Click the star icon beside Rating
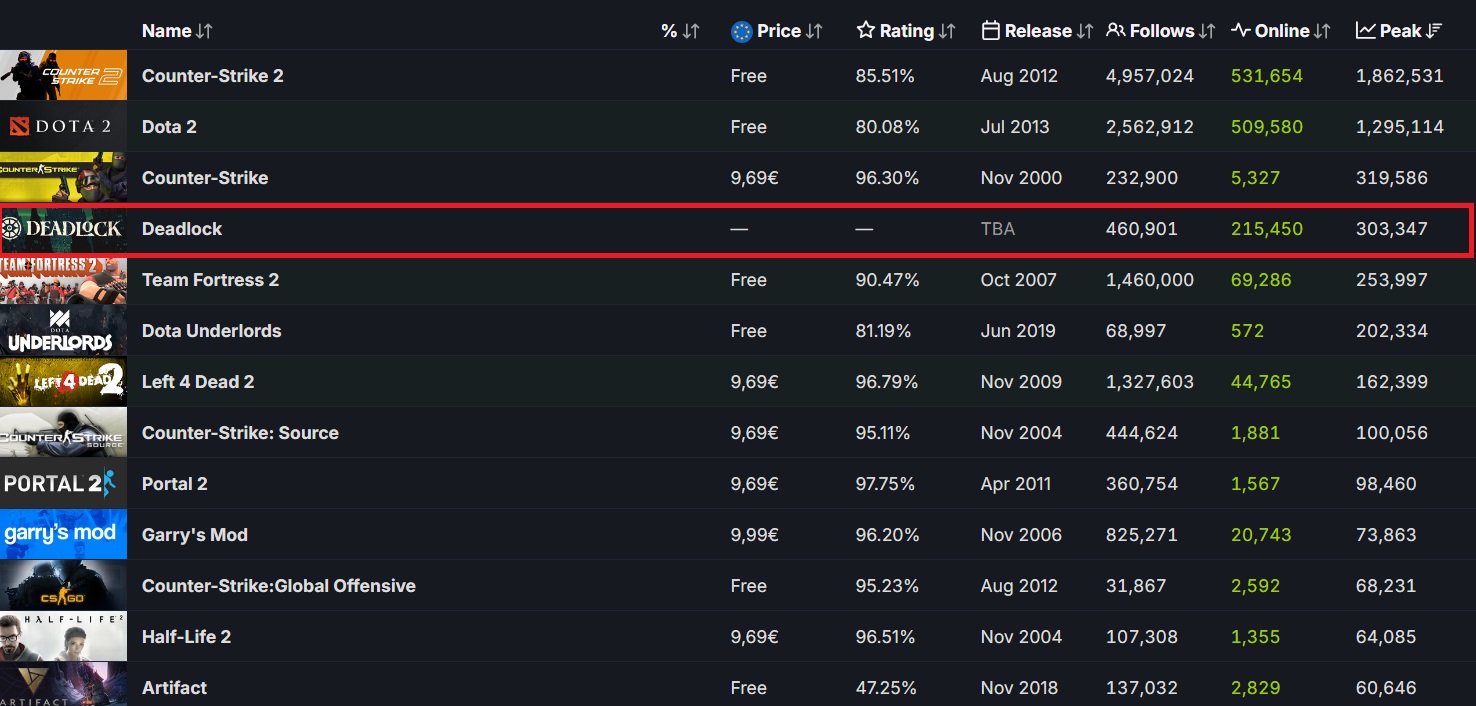The image size is (1476, 706). point(866,31)
